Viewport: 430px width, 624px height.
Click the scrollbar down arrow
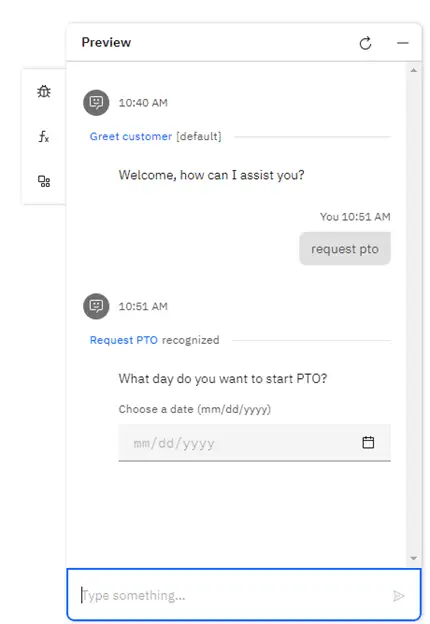(x=414, y=558)
